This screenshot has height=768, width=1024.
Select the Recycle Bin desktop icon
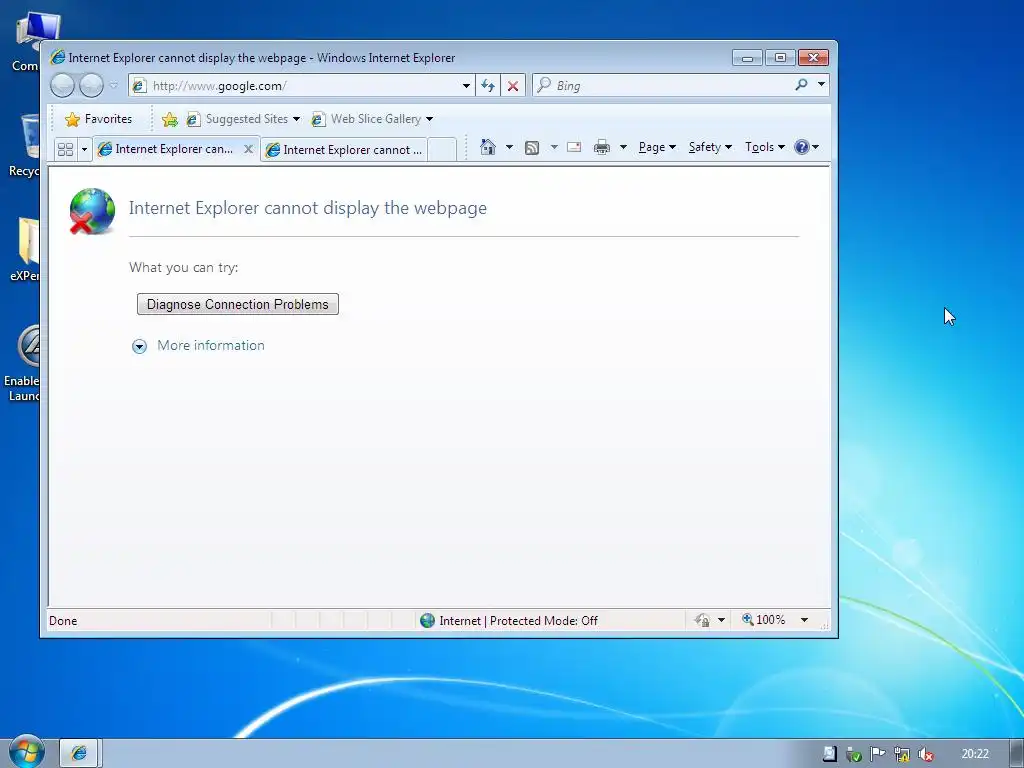pyautogui.click(x=24, y=146)
